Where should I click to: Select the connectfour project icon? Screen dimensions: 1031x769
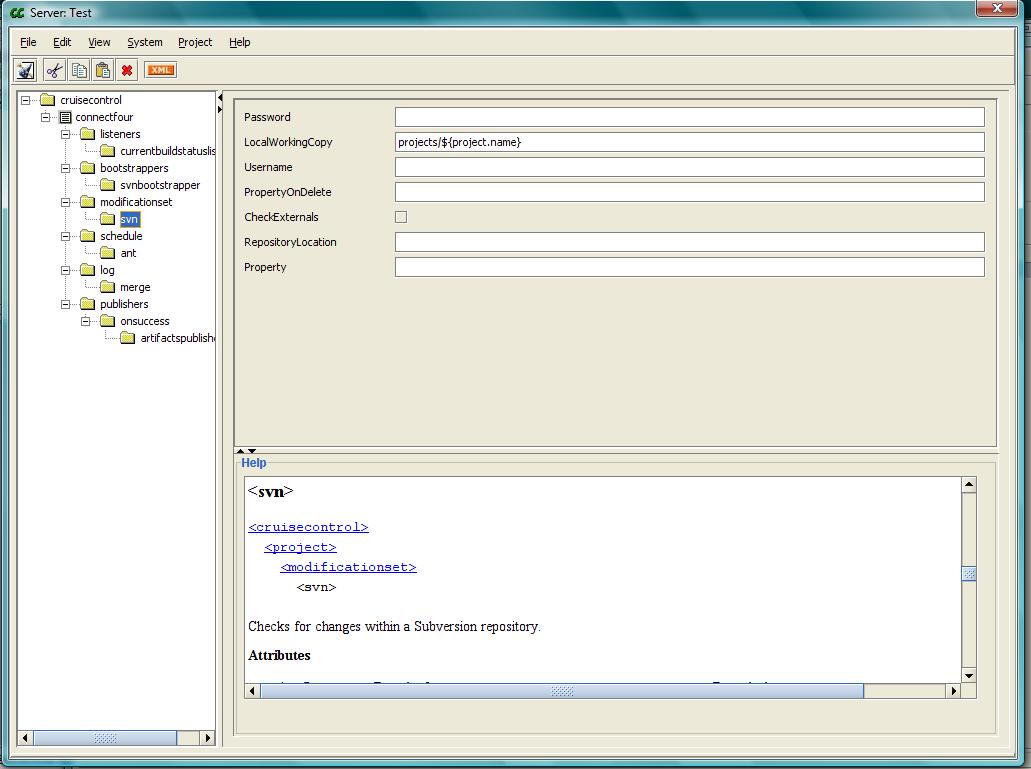click(x=66, y=117)
